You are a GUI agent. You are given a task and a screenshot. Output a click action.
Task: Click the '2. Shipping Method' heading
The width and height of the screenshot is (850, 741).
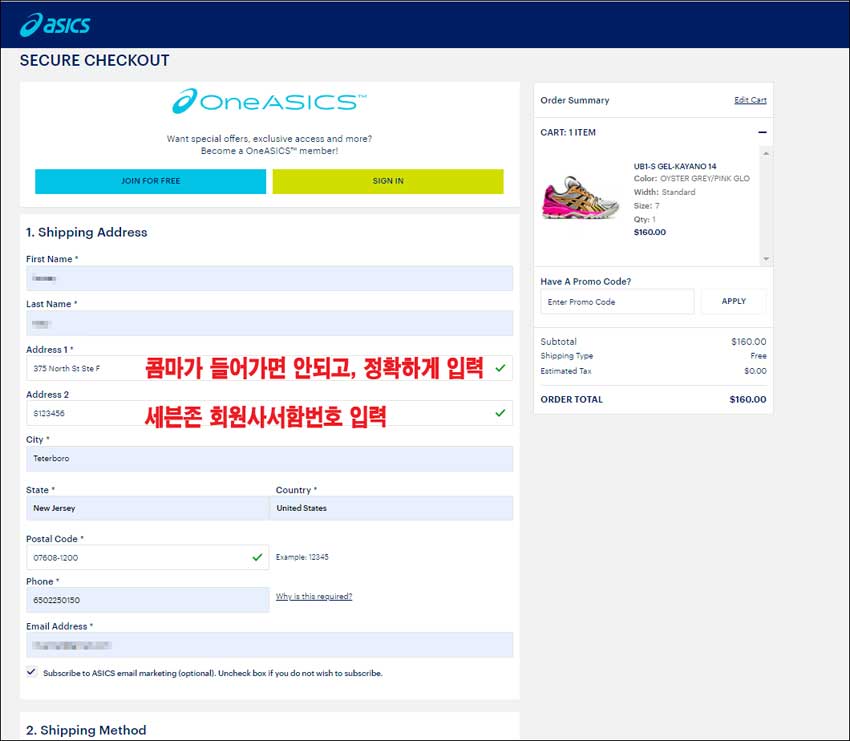(x=86, y=730)
